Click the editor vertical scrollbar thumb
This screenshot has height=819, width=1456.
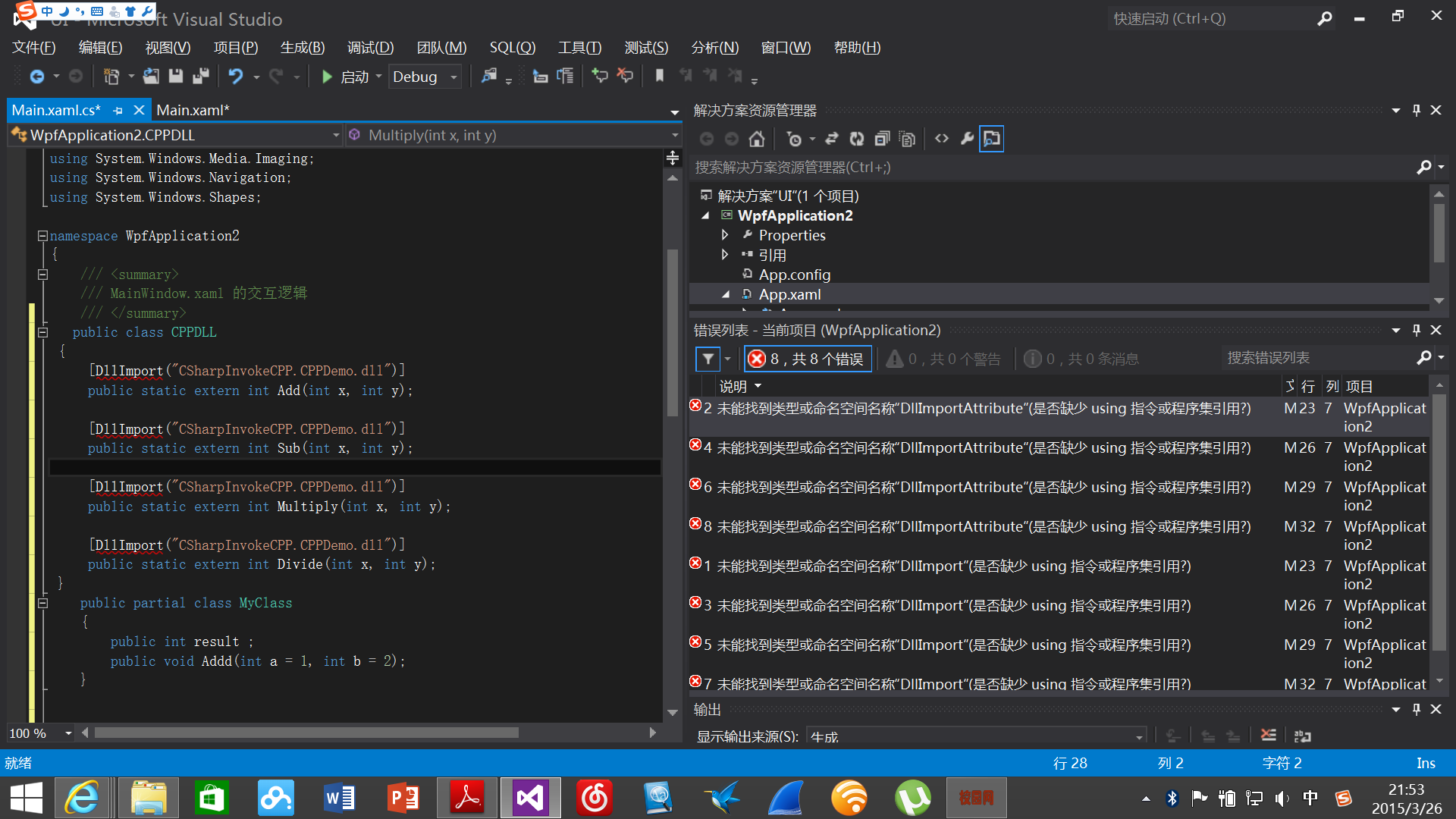(672, 333)
